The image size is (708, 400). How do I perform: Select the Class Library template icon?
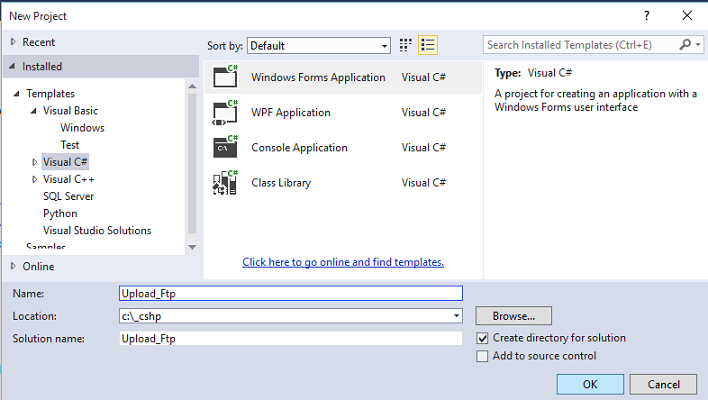click(x=225, y=182)
